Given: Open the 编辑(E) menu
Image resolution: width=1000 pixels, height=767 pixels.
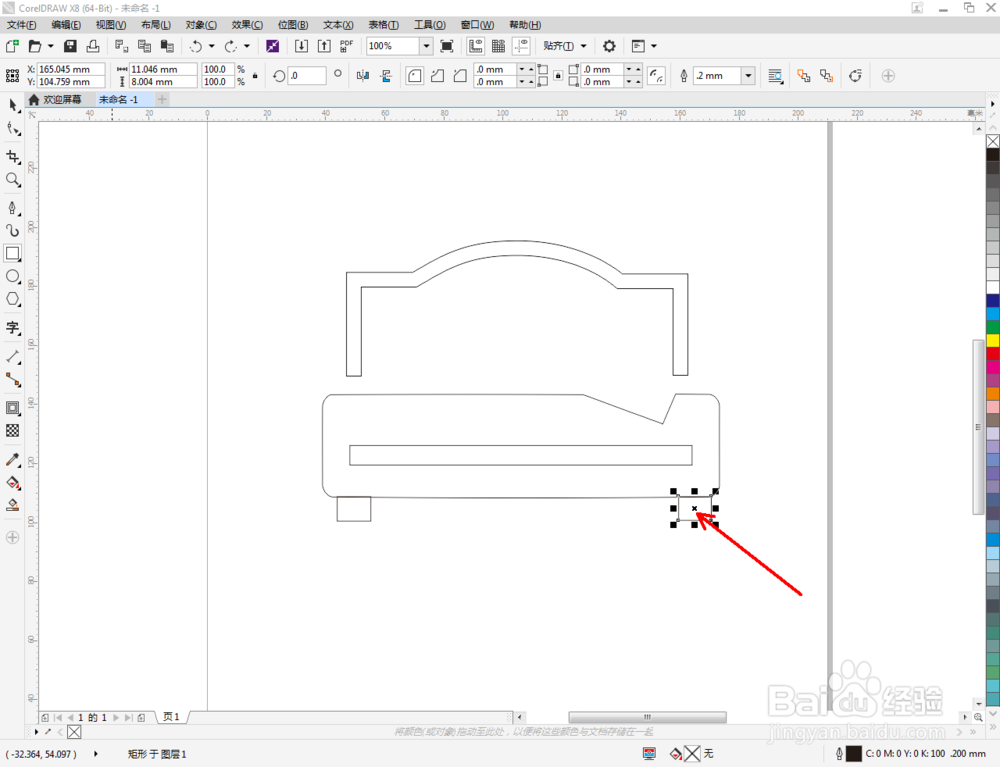Looking at the screenshot, I should 66,25.
